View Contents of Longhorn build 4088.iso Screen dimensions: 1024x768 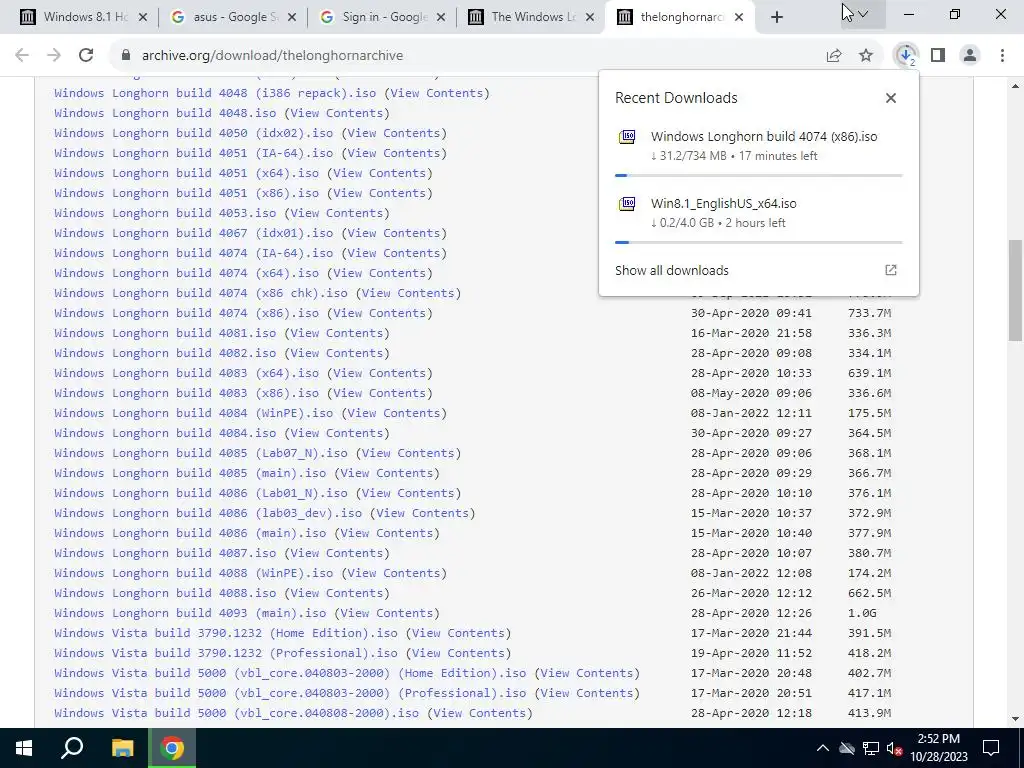point(337,593)
